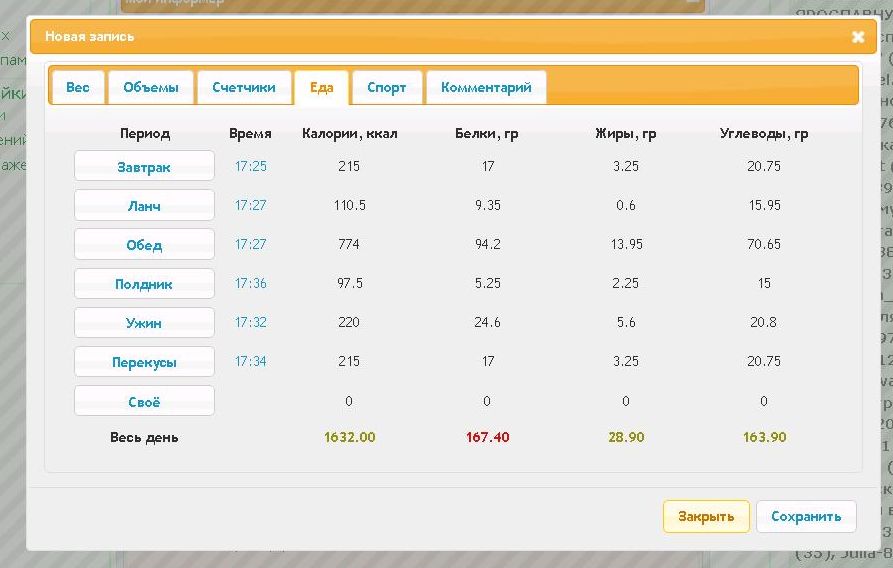Click the Ланч row time 17:27
Viewport: 893px width, 568px height.
point(251,205)
